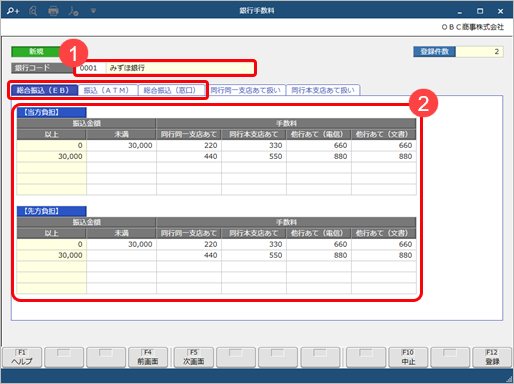Click the 新規 status label
The height and width of the screenshot is (384, 514).
tap(36, 51)
